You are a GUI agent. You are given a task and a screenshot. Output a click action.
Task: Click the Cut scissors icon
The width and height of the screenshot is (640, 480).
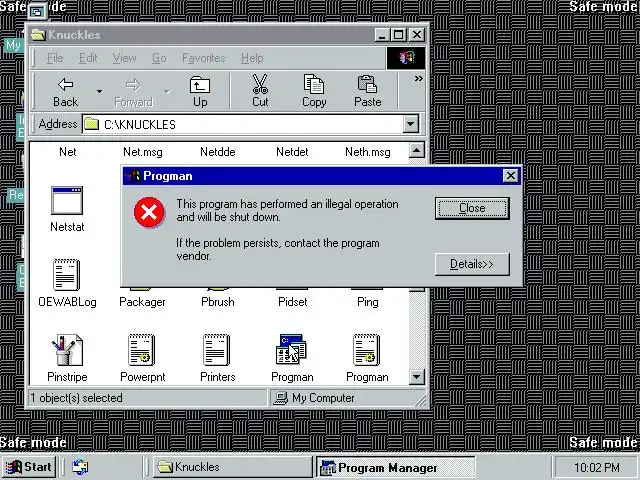click(x=260, y=84)
